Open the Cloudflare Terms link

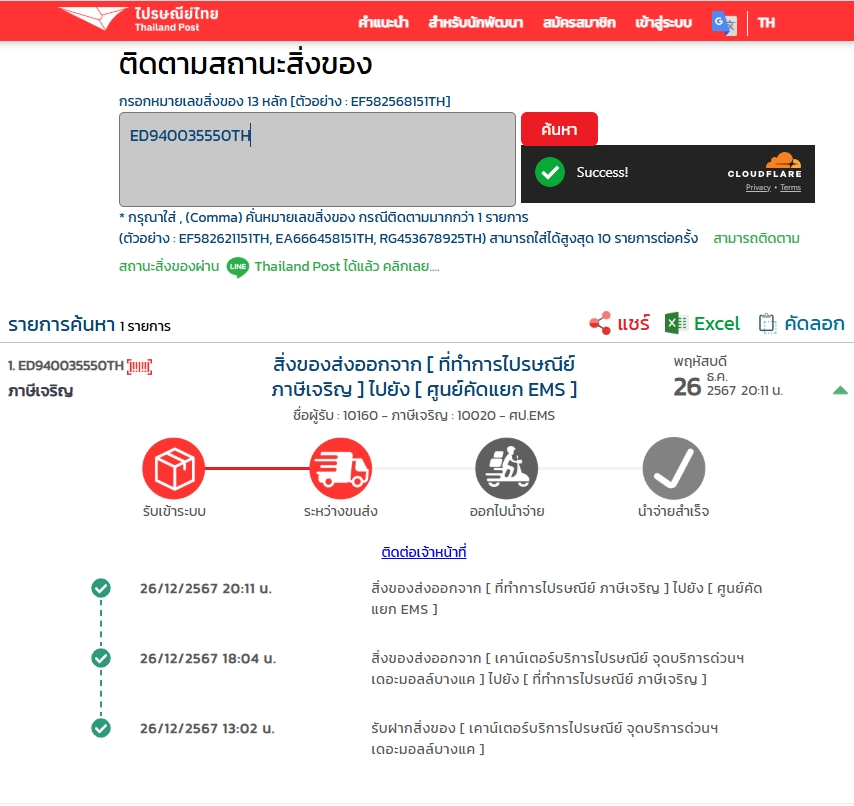790,187
